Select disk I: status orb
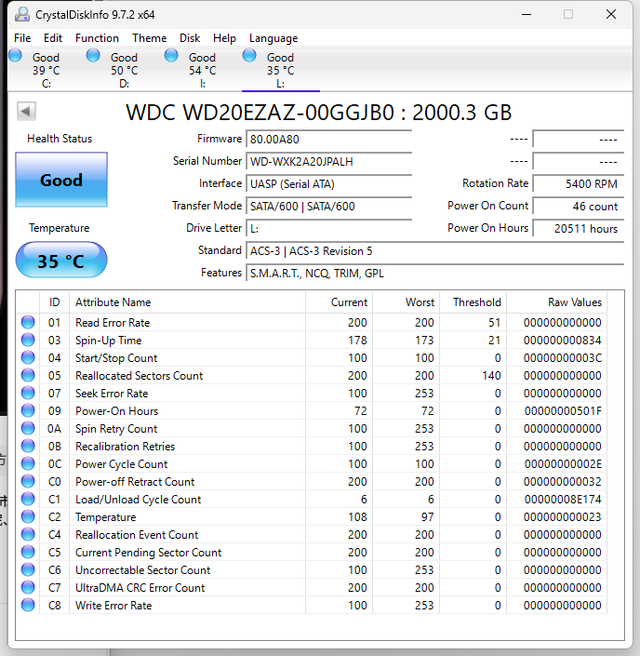640x656 pixels. (x=171, y=55)
